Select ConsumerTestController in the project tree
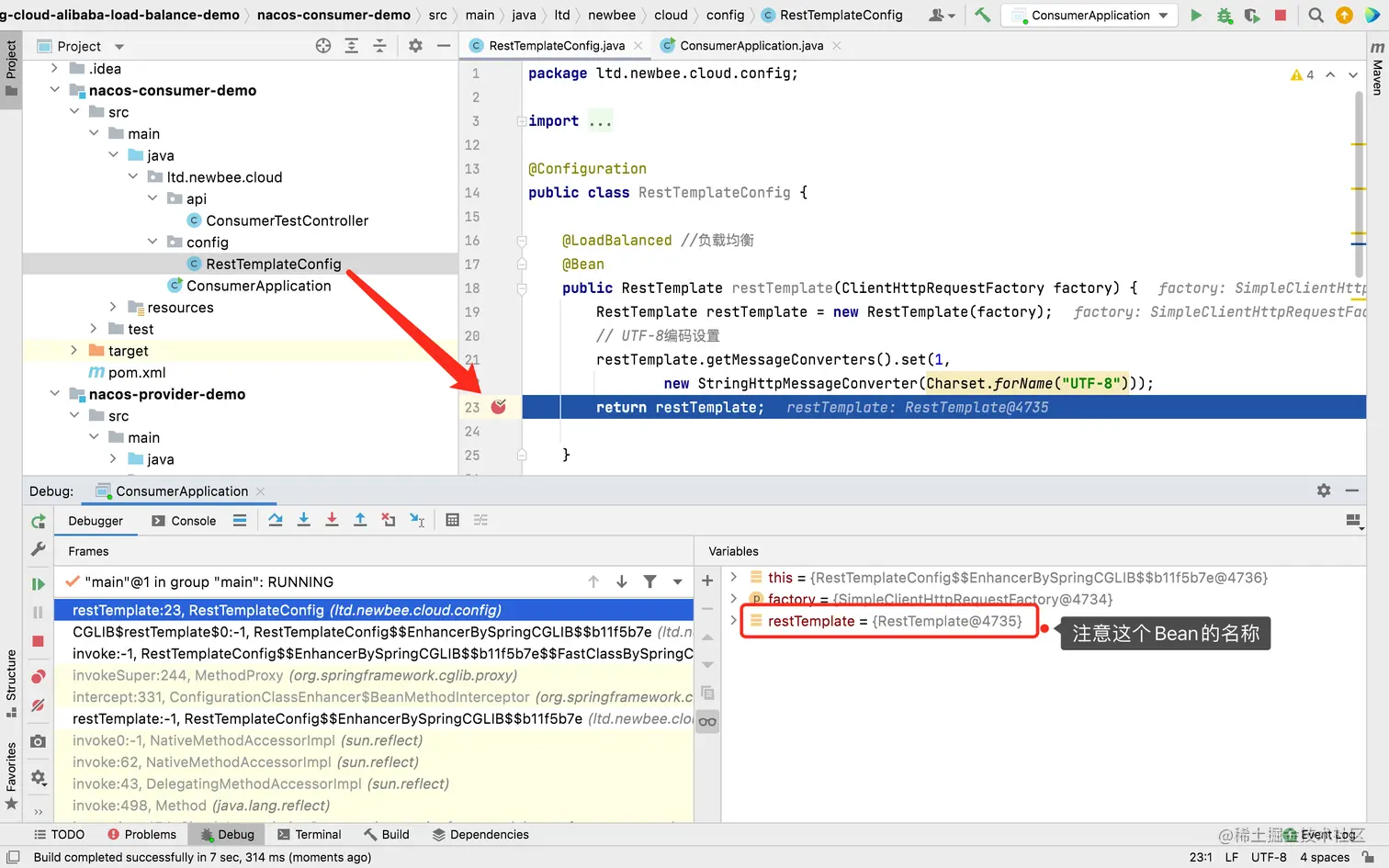This screenshot has width=1389, height=868. pyautogui.click(x=287, y=220)
